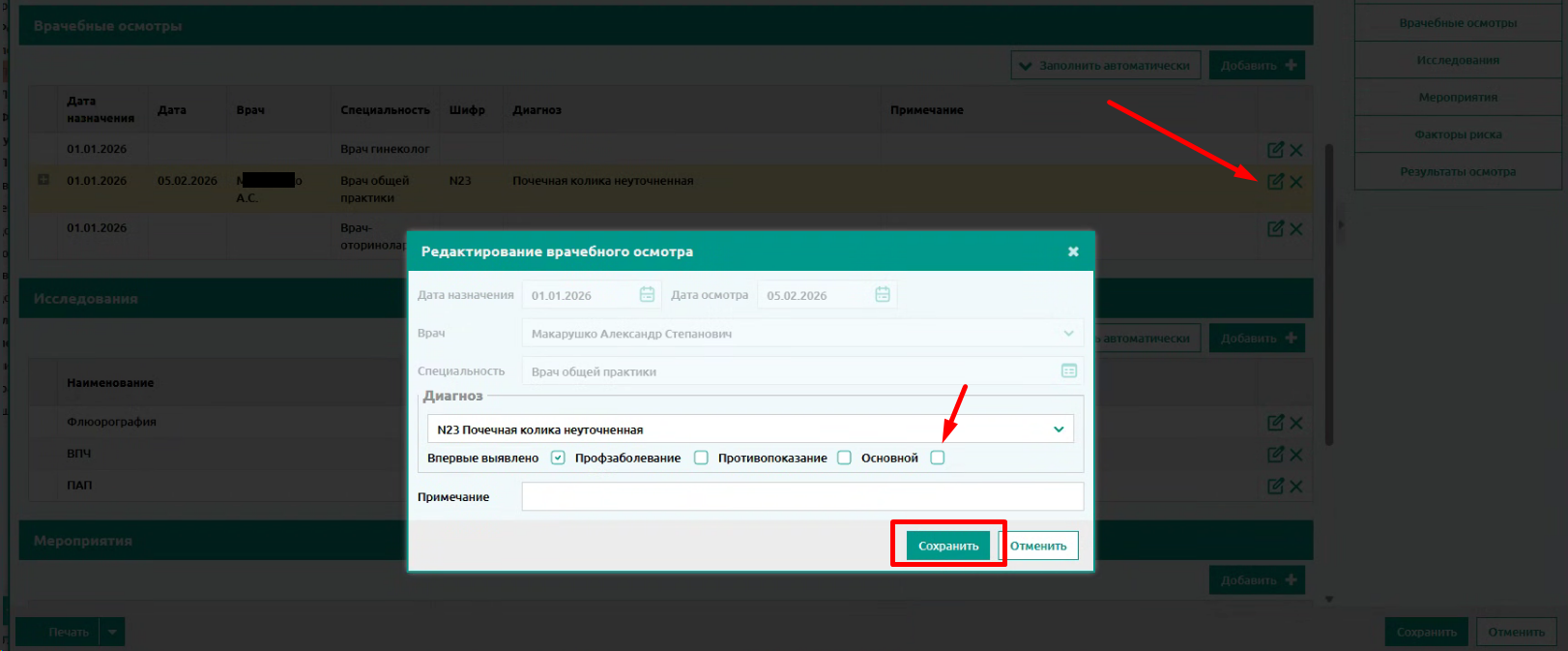Screen dimensions: 1568x651
Task: Go to Факторы риска section
Action: point(1458,134)
